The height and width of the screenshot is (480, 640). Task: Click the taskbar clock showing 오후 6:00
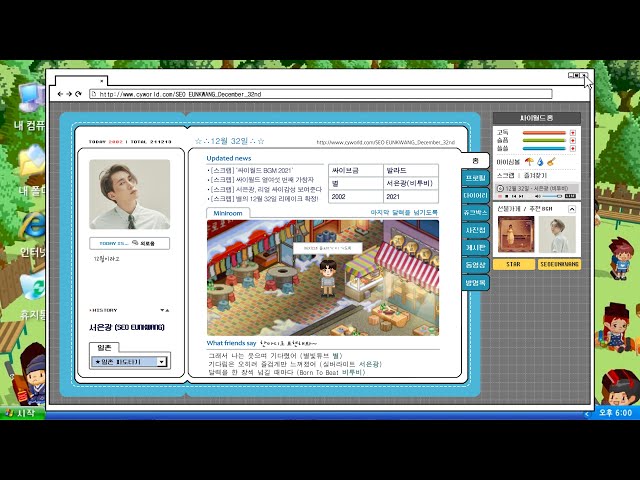tap(616, 413)
